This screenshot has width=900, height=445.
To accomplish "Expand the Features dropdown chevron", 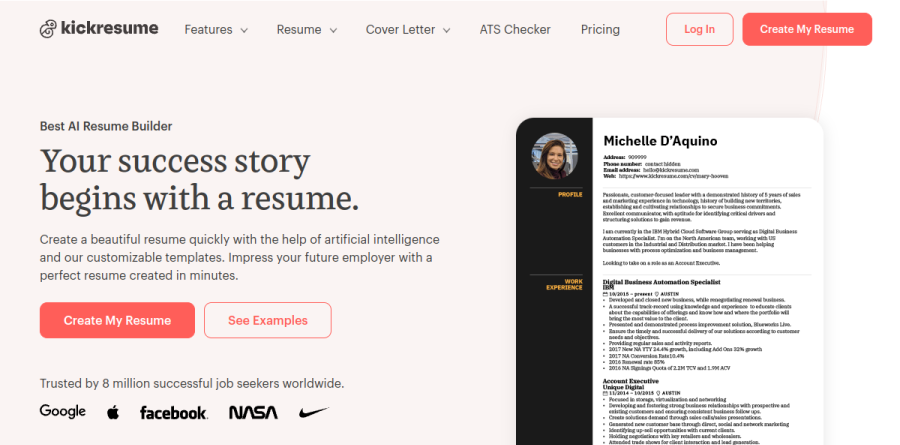I will pyautogui.click(x=244, y=30).
